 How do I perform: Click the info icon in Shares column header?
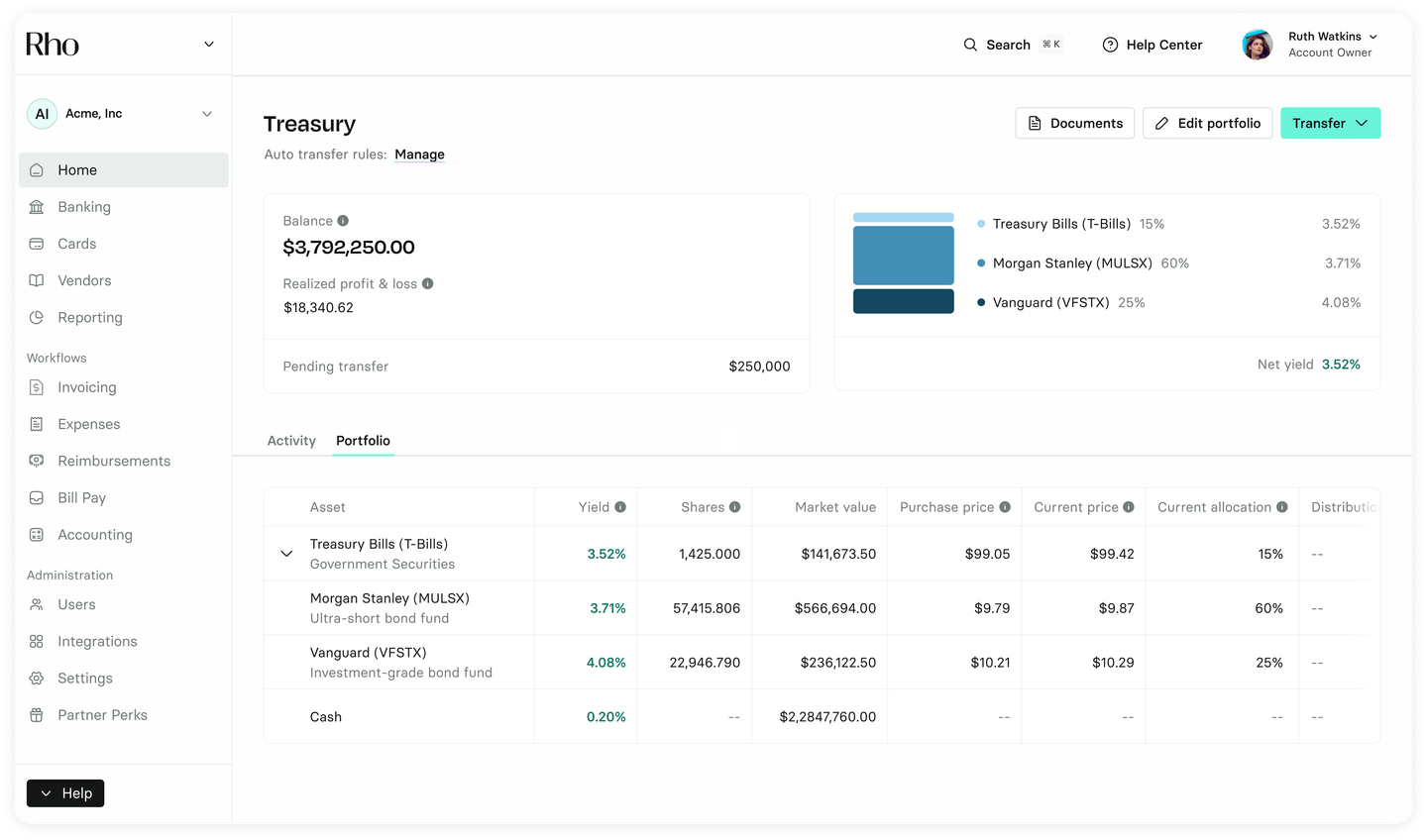(x=735, y=507)
